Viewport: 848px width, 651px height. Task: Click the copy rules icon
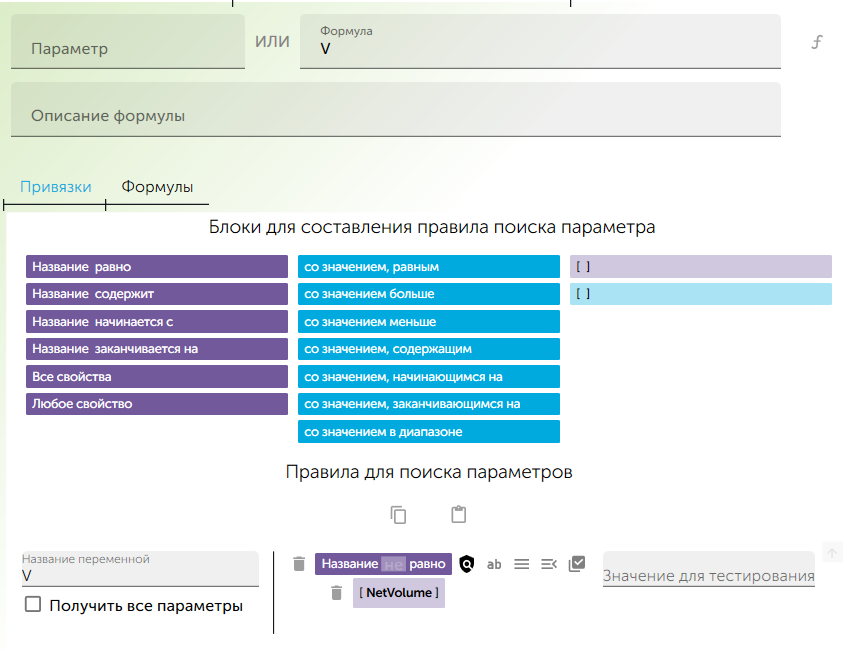(398, 515)
